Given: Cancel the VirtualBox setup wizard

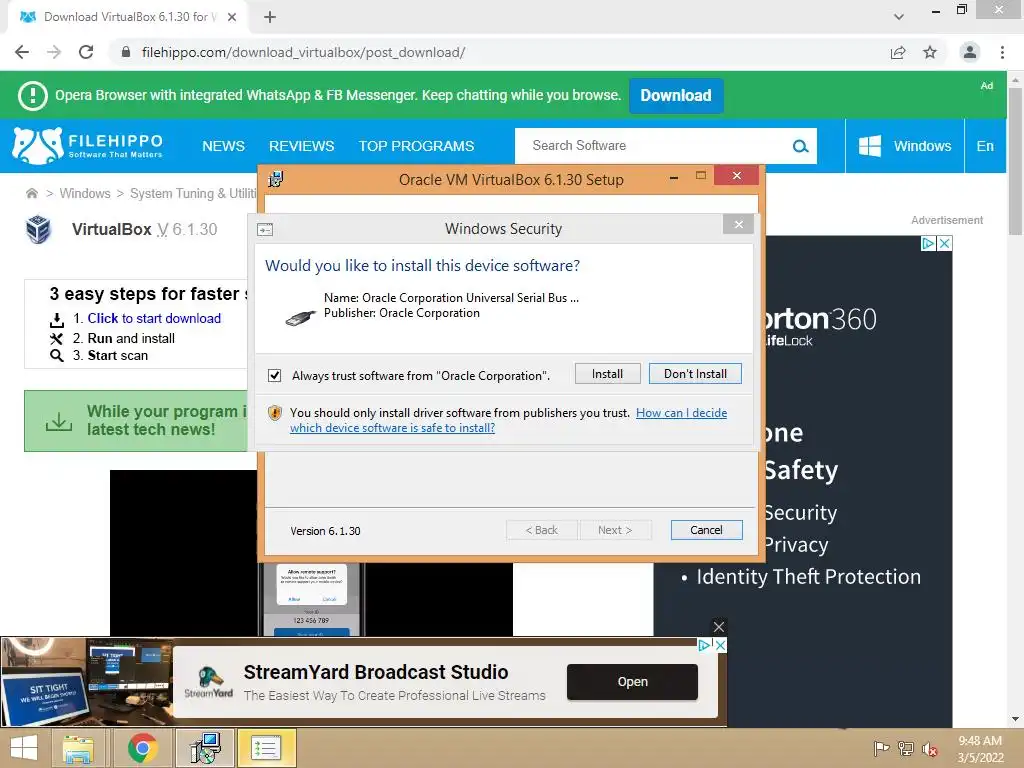Looking at the screenshot, I should click(x=706, y=530).
